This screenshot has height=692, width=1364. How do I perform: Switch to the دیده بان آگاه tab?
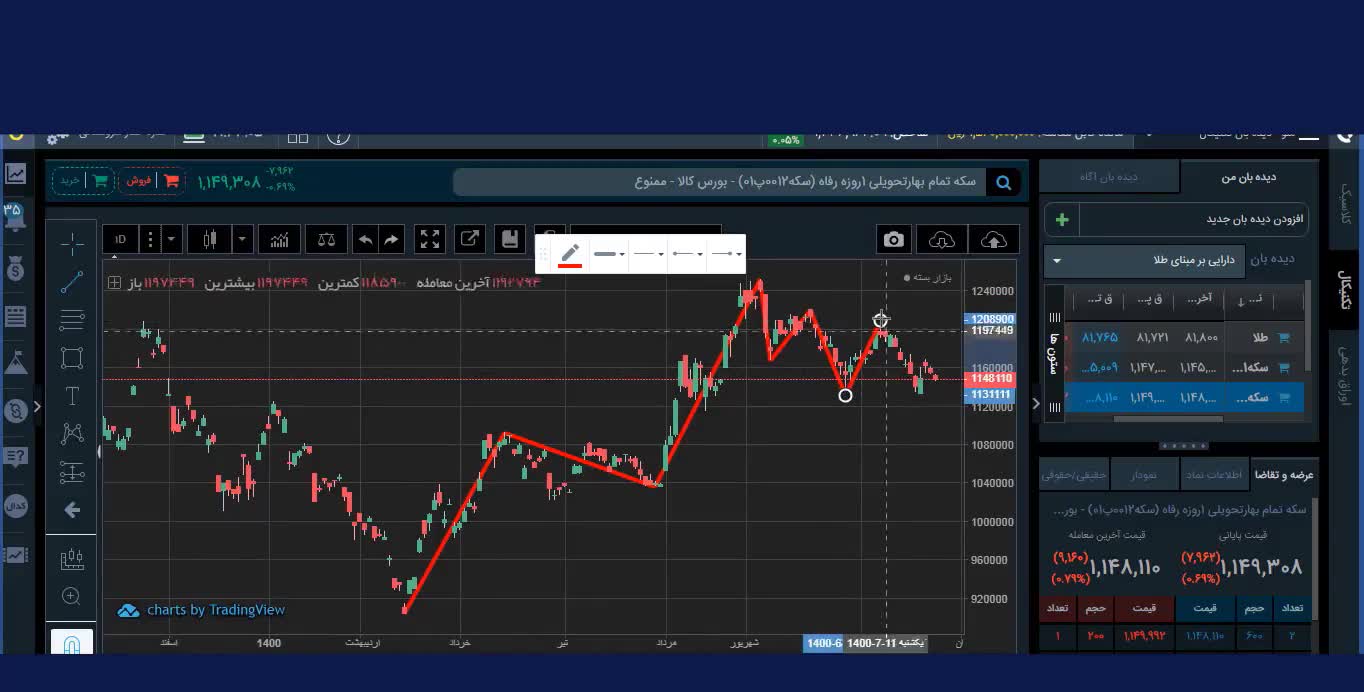(x=1108, y=177)
